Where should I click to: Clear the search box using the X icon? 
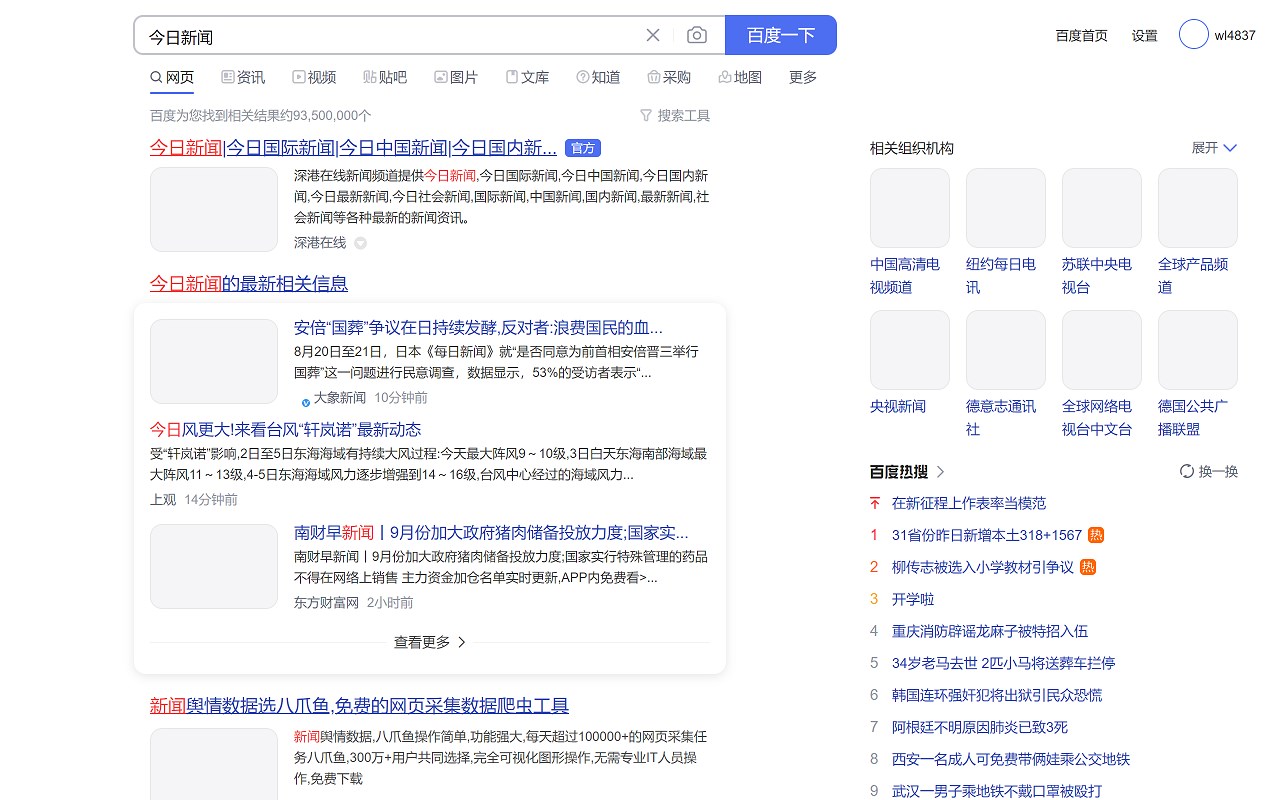tap(653, 34)
